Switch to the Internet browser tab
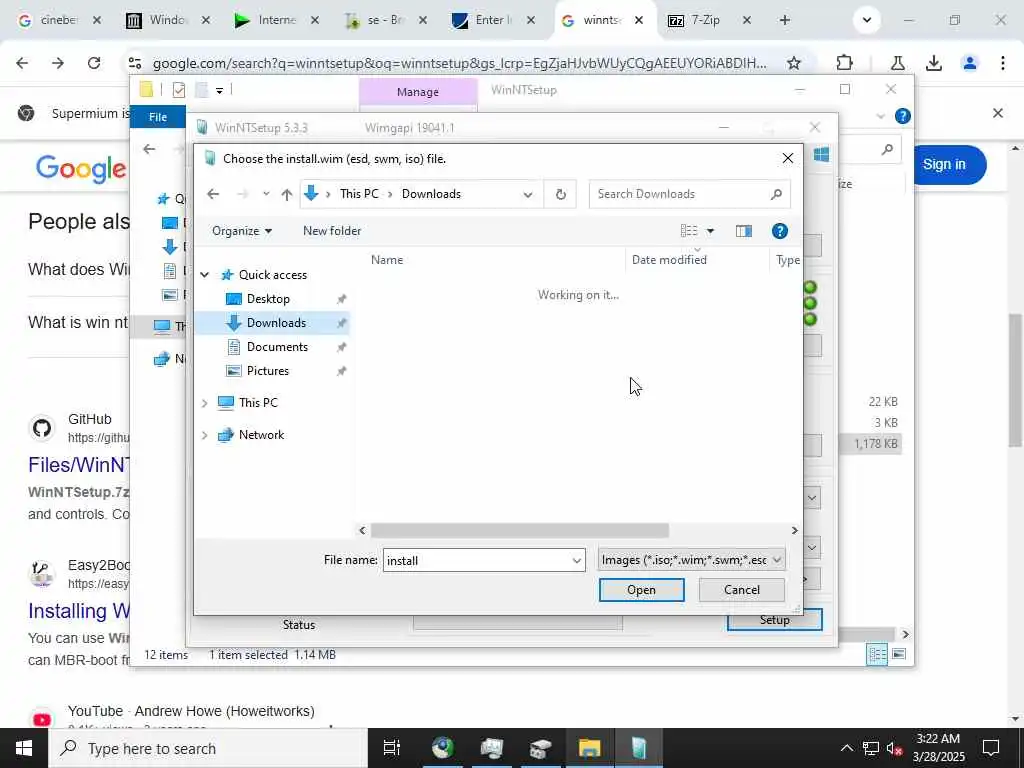Image resolution: width=1024 pixels, height=768 pixels. [276, 20]
